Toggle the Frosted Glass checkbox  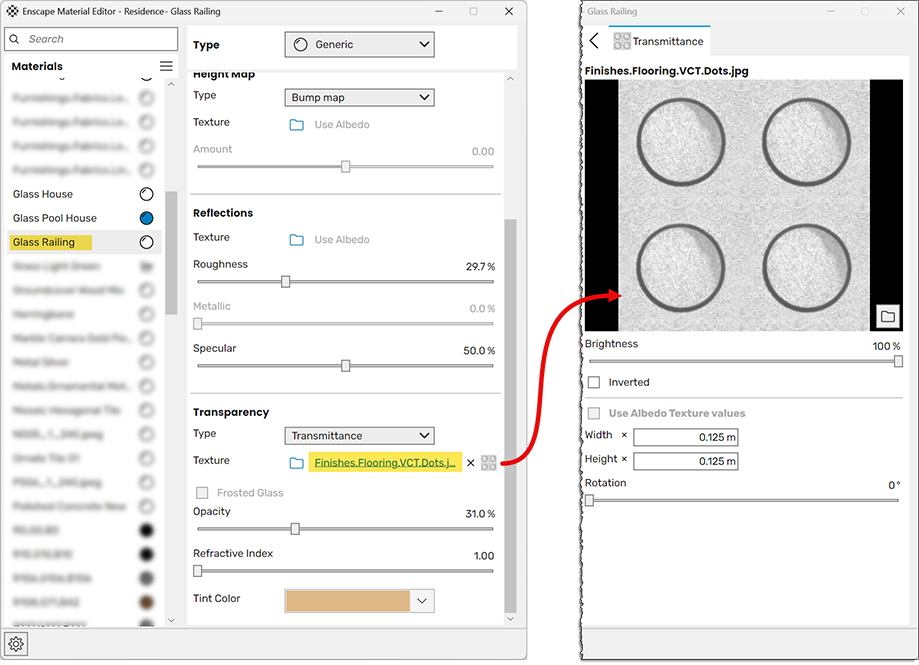point(203,493)
